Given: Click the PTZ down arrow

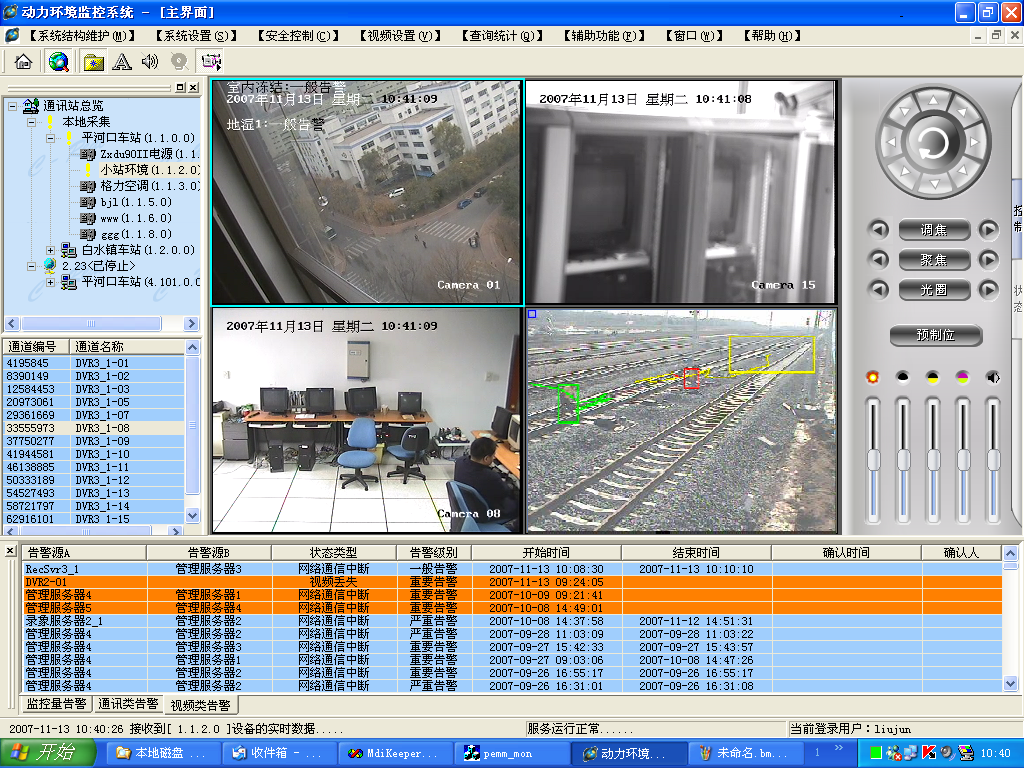Looking at the screenshot, I should point(934,185).
